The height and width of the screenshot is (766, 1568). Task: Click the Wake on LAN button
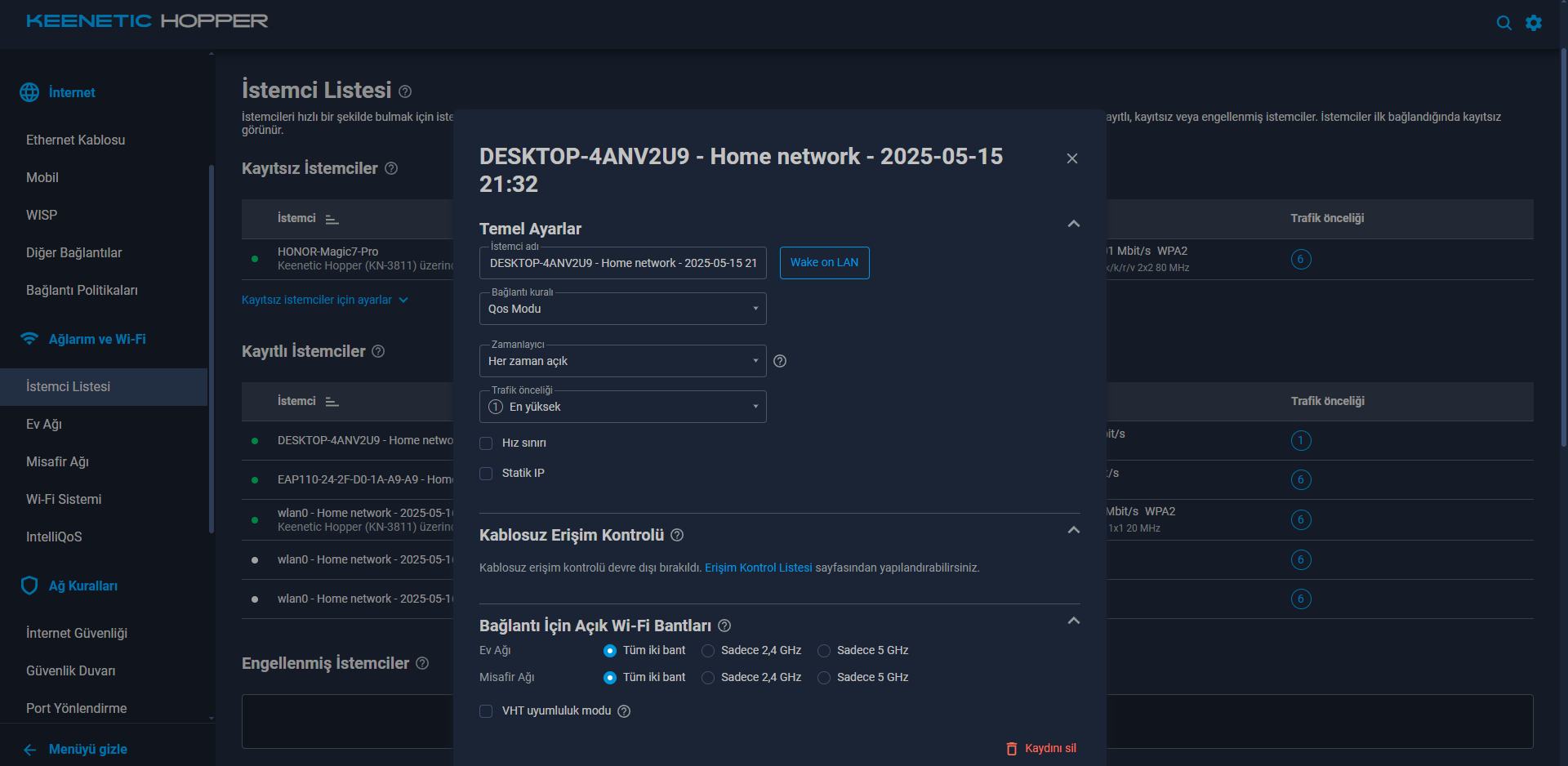[x=824, y=263]
